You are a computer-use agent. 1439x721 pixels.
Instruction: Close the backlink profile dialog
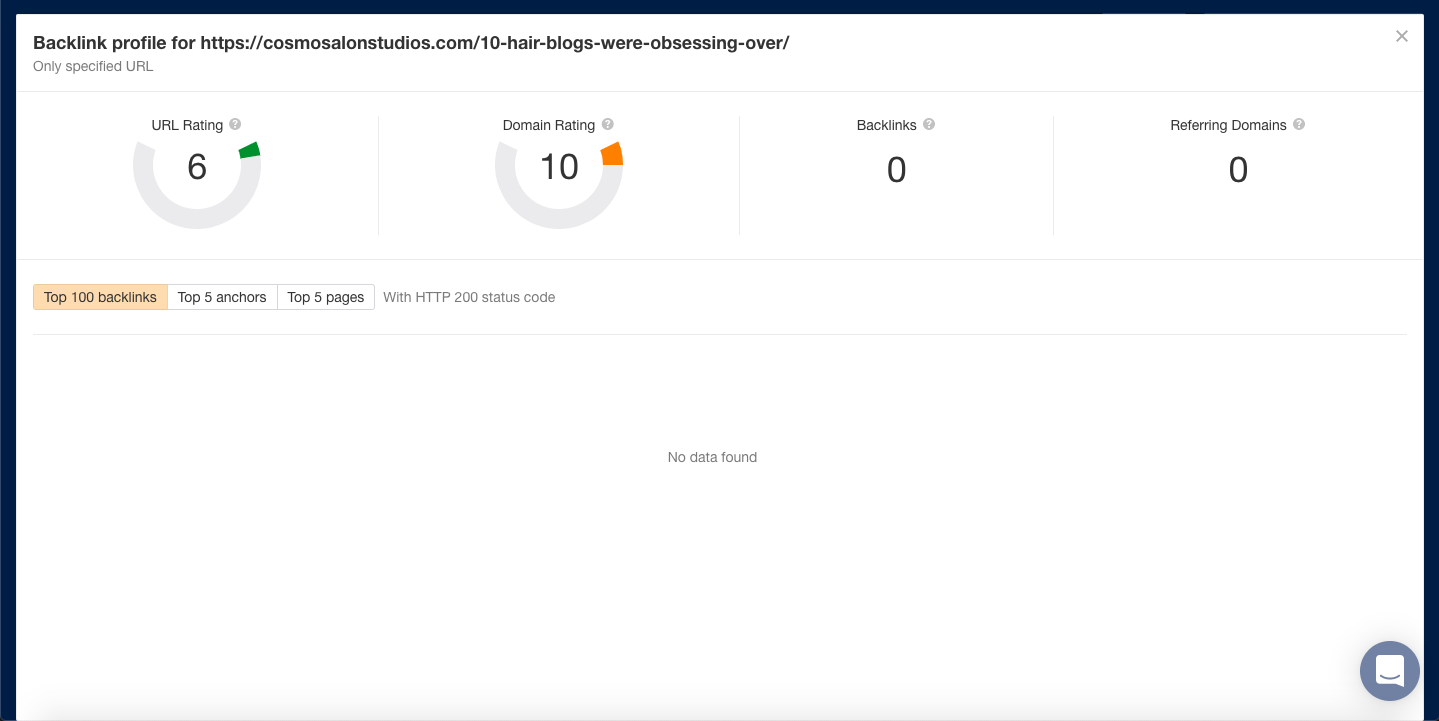click(x=1401, y=36)
